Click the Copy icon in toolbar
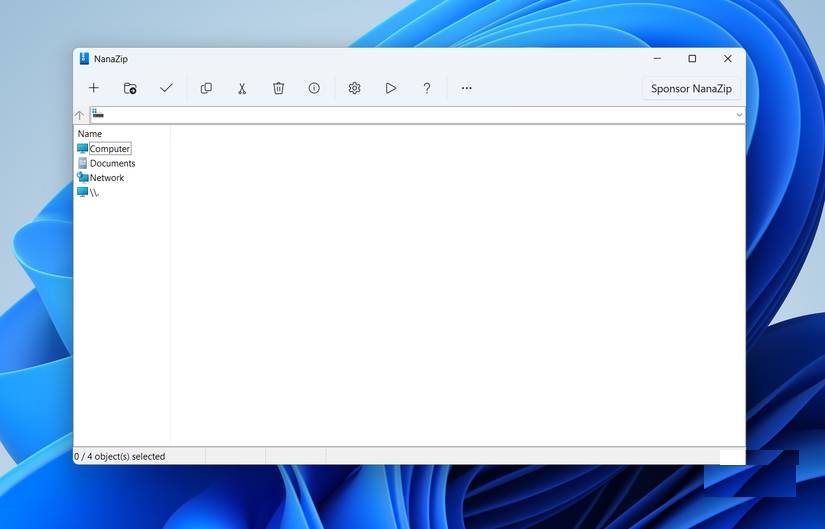 click(x=206, y=88)
